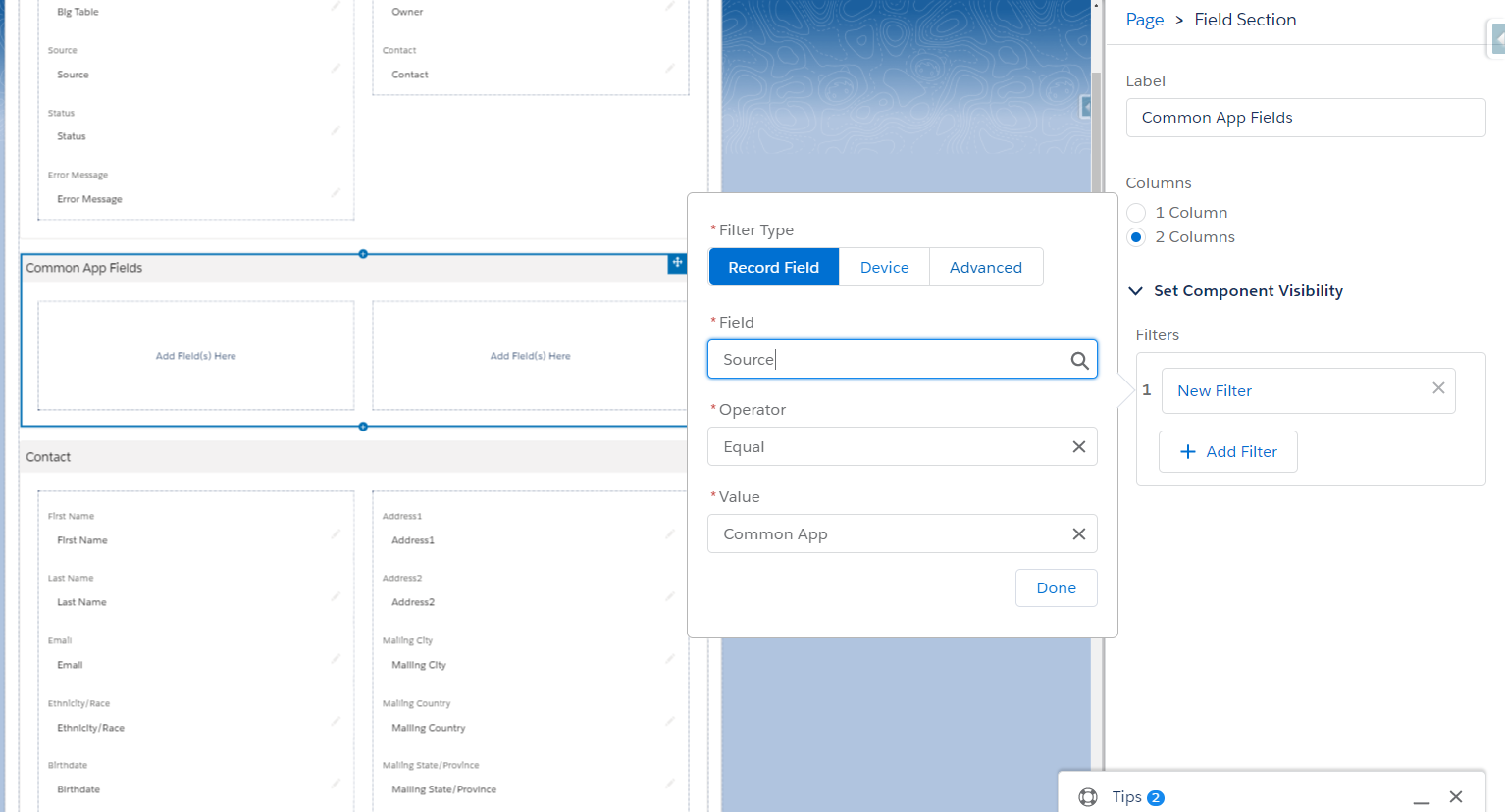Remove the New Filter entry

[x=1437, y=388]
